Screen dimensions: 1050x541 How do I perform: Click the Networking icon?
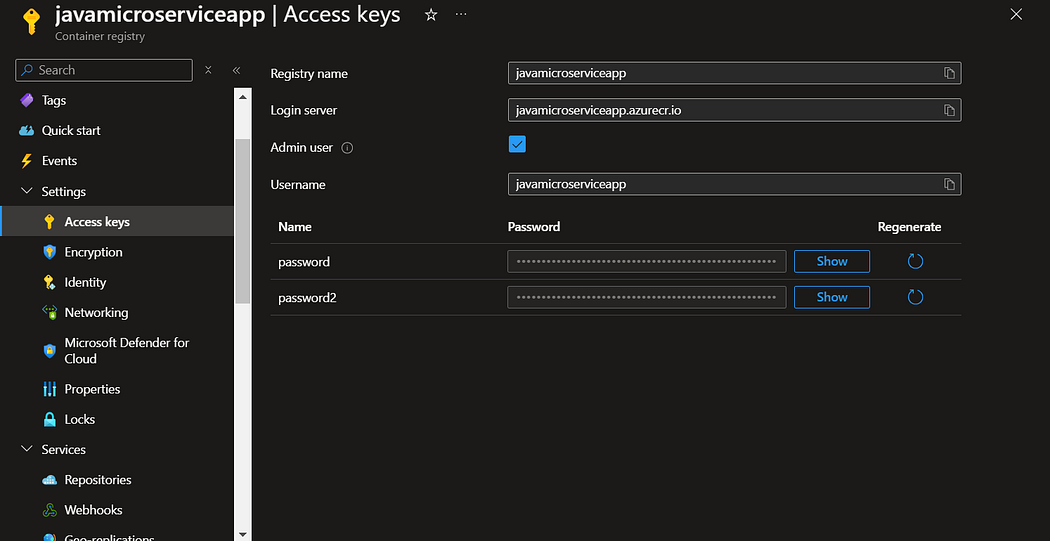pos(50,313)
